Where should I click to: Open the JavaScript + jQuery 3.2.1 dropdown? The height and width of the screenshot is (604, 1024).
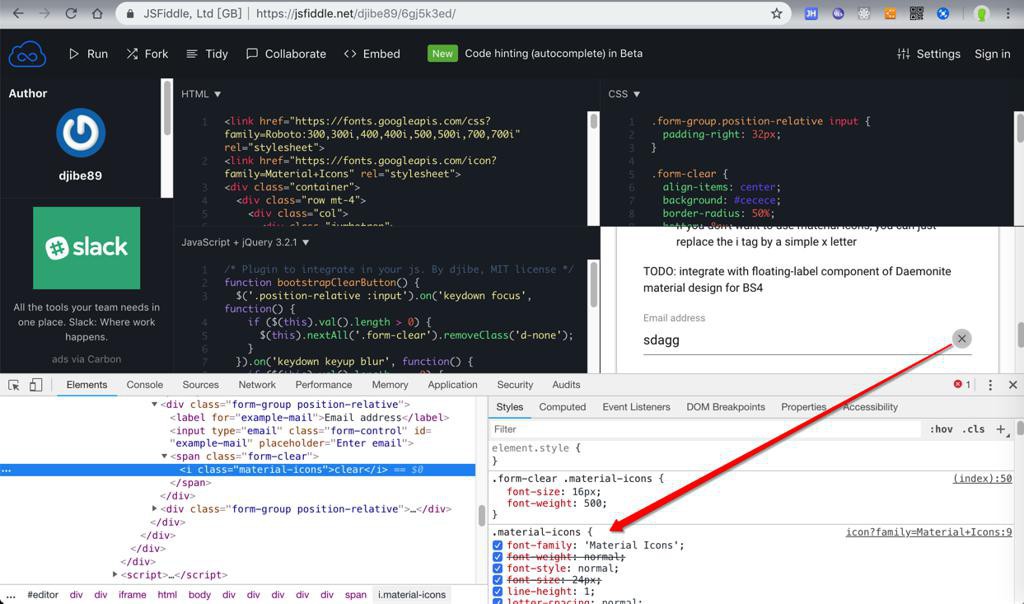tap(245, 242)
